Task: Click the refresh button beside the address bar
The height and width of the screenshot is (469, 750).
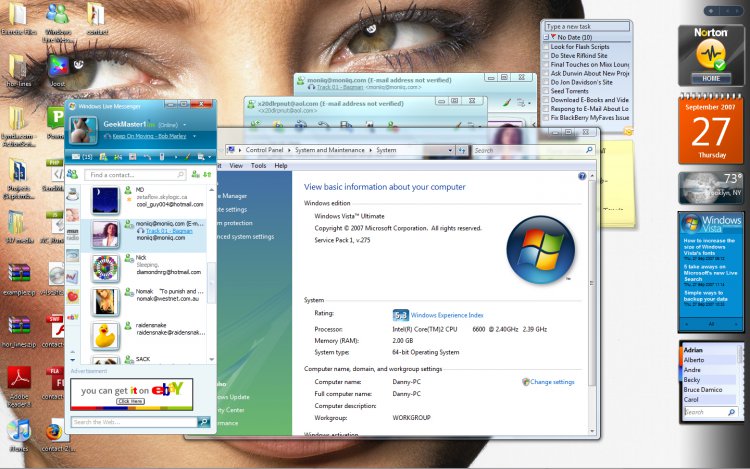Action: (x=462, y=150)
